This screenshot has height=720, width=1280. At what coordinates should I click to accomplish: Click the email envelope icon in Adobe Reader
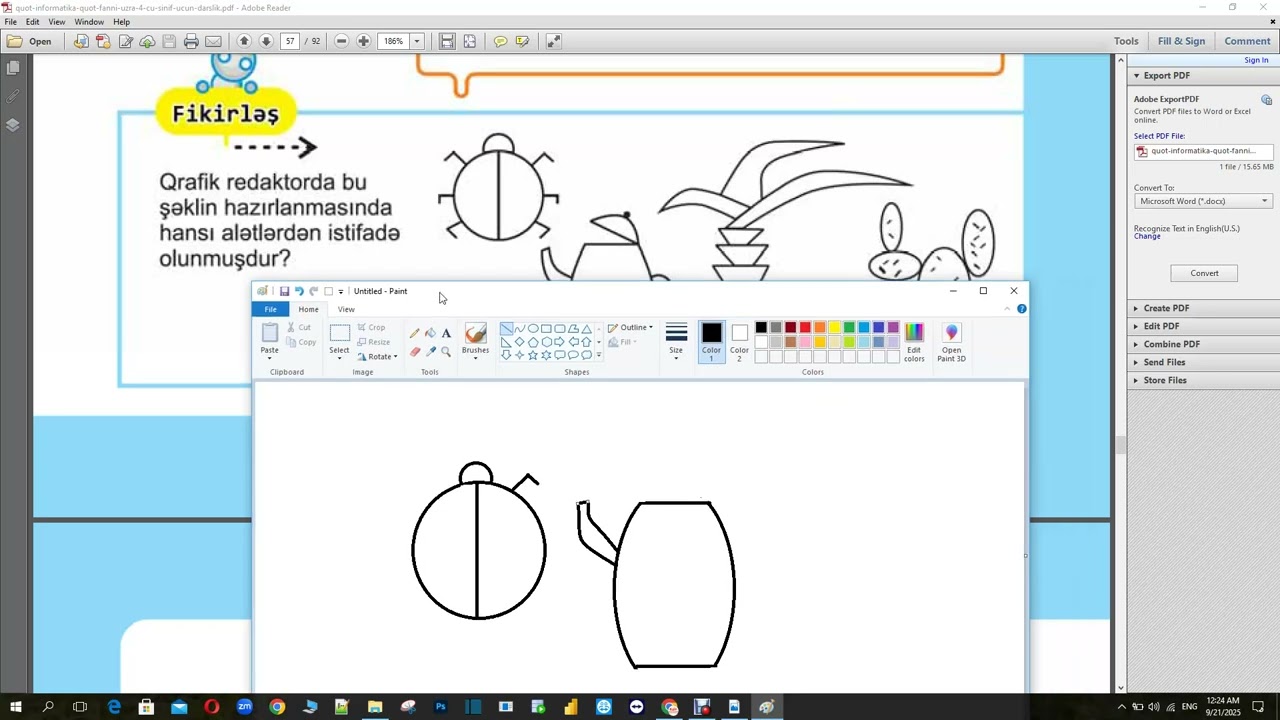pos(213,41)
